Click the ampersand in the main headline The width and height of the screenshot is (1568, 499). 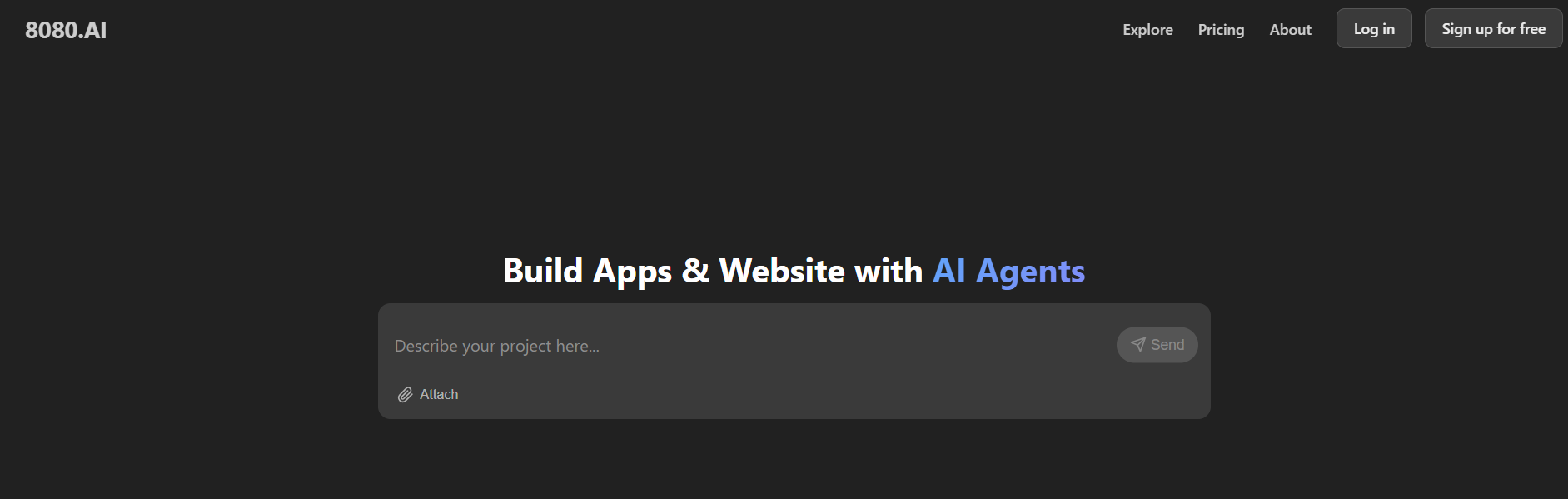695,272
